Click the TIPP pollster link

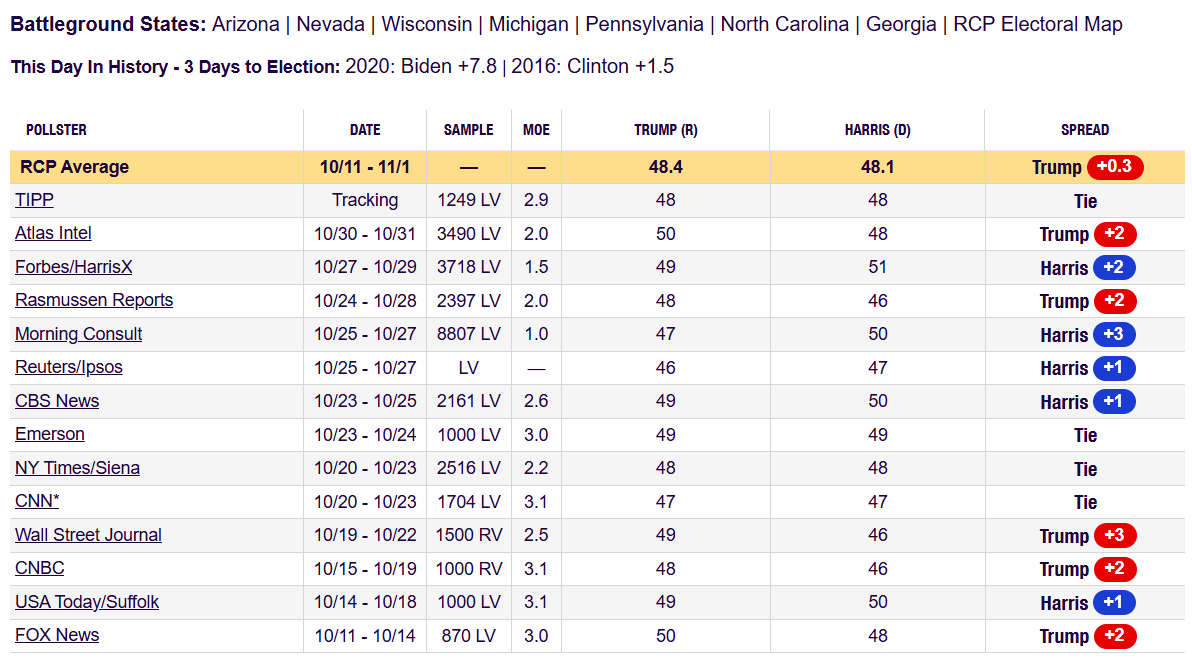coord(34,200)
